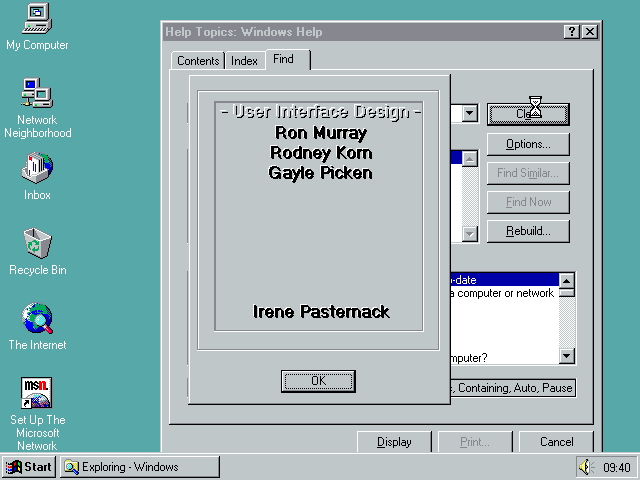Click the name Irene Pasternack in credits
The image size is (640, 480).
coord(321,311)
